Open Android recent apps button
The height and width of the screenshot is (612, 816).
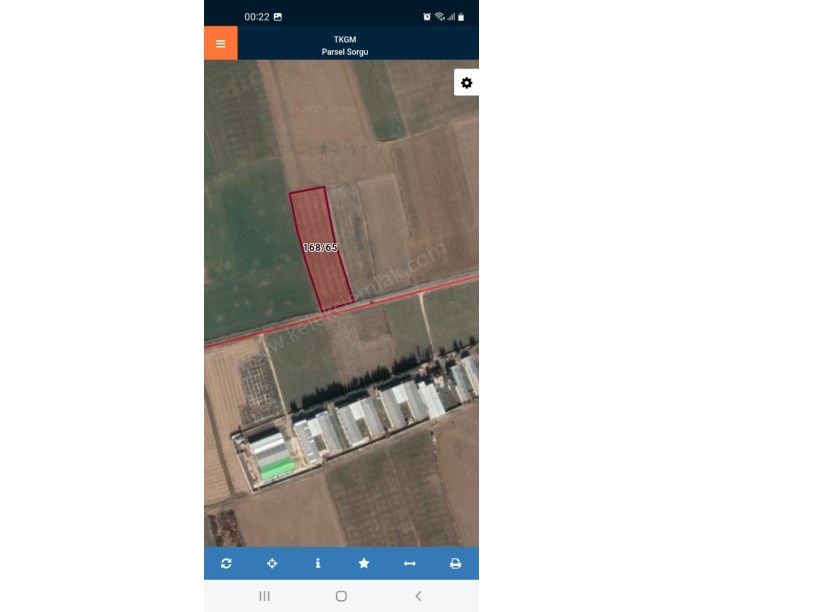coord(264,596)
